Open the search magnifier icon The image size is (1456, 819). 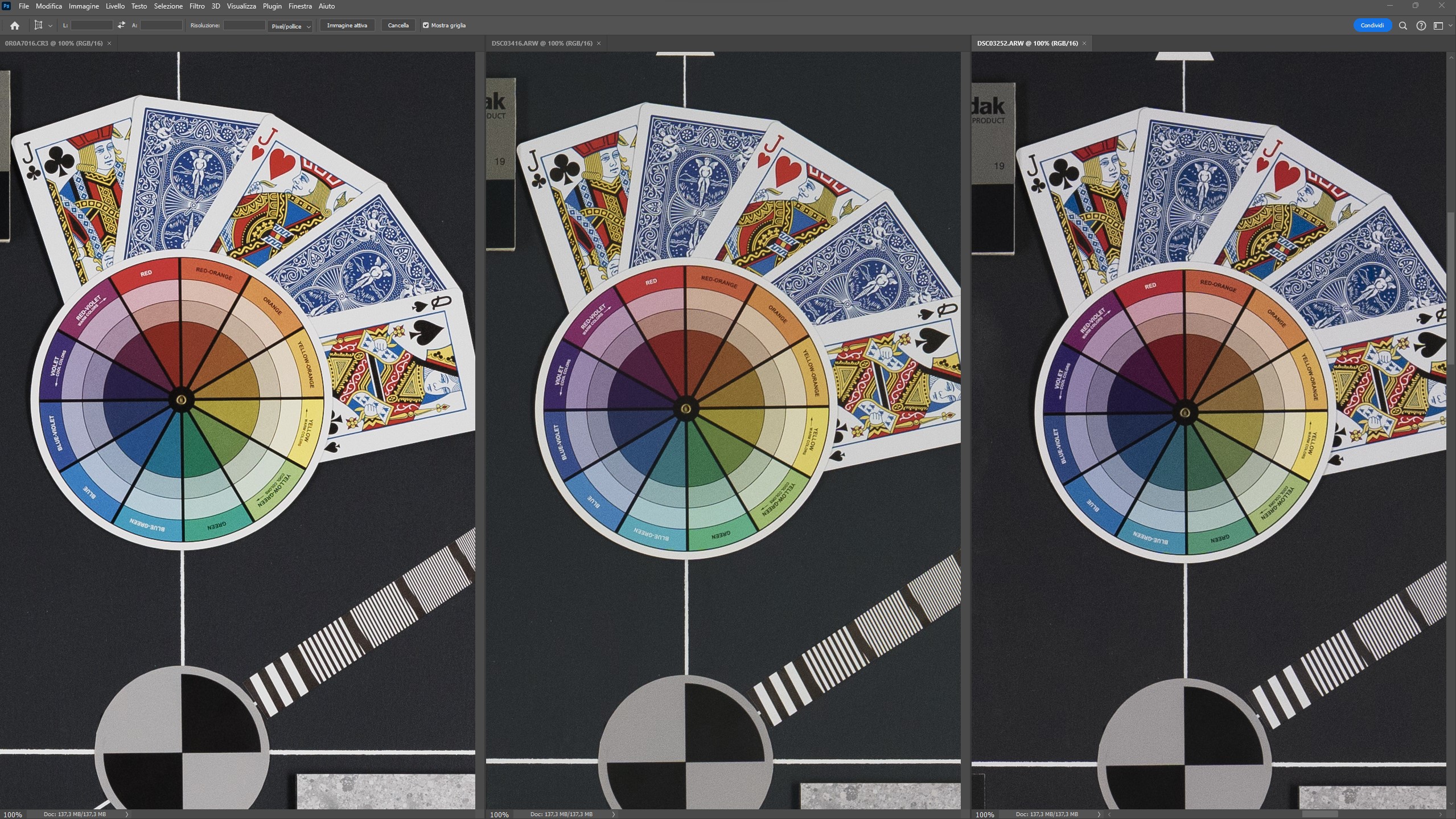click(x=1403, y=26)
